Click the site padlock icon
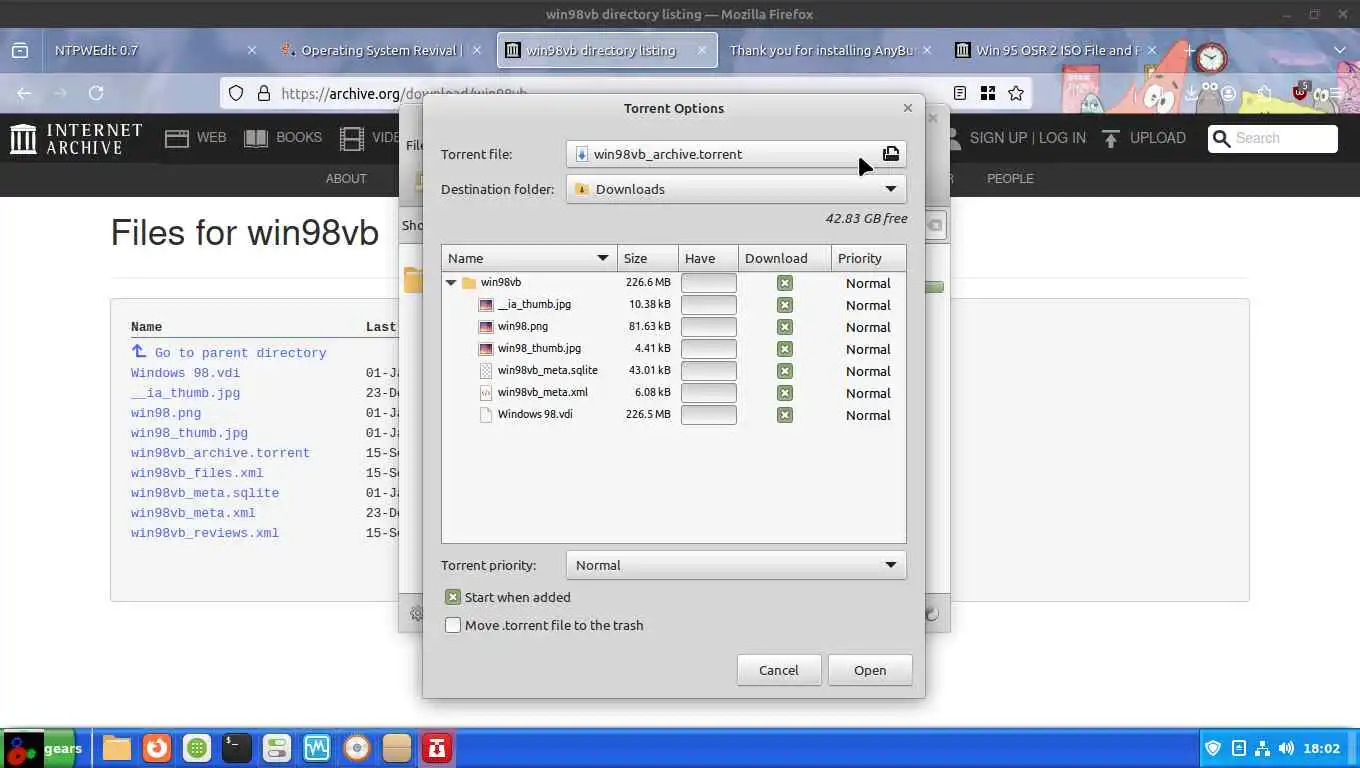The width and height of the screenshot is (1360, 768). [264, 93]
